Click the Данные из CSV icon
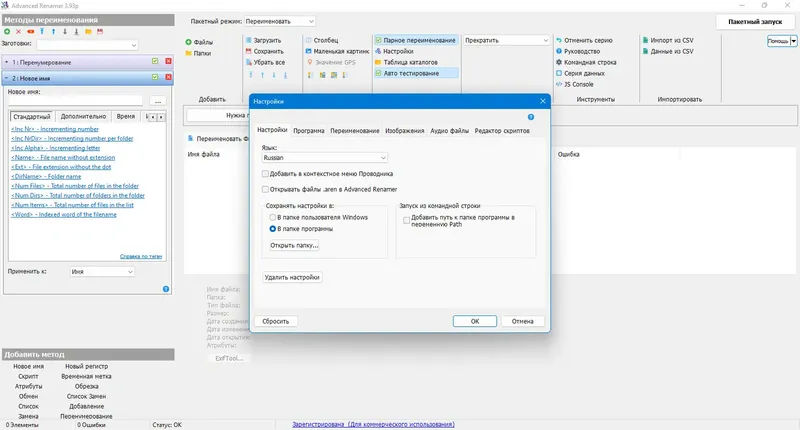Screen dimensions: 800x430 [645, 51]
